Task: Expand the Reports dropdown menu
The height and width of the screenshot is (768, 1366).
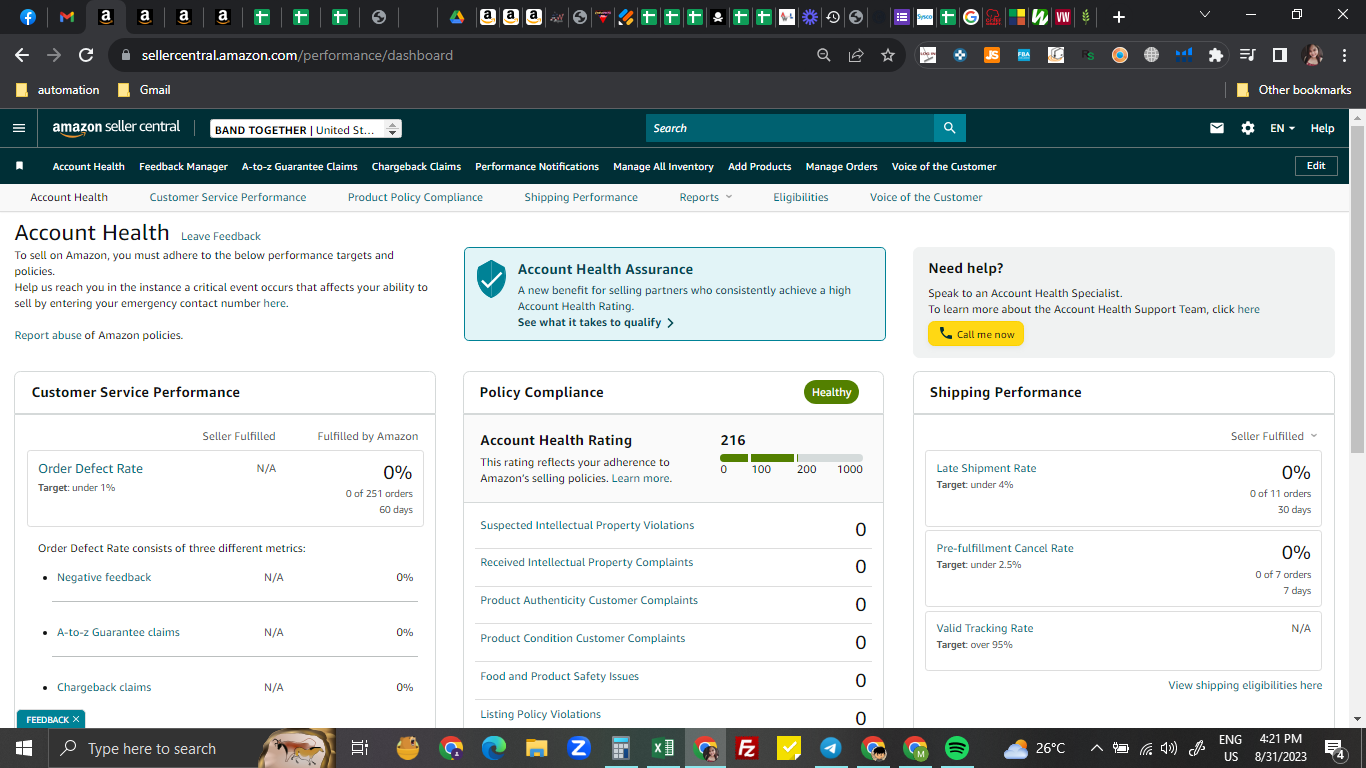Action: (706, 197)
